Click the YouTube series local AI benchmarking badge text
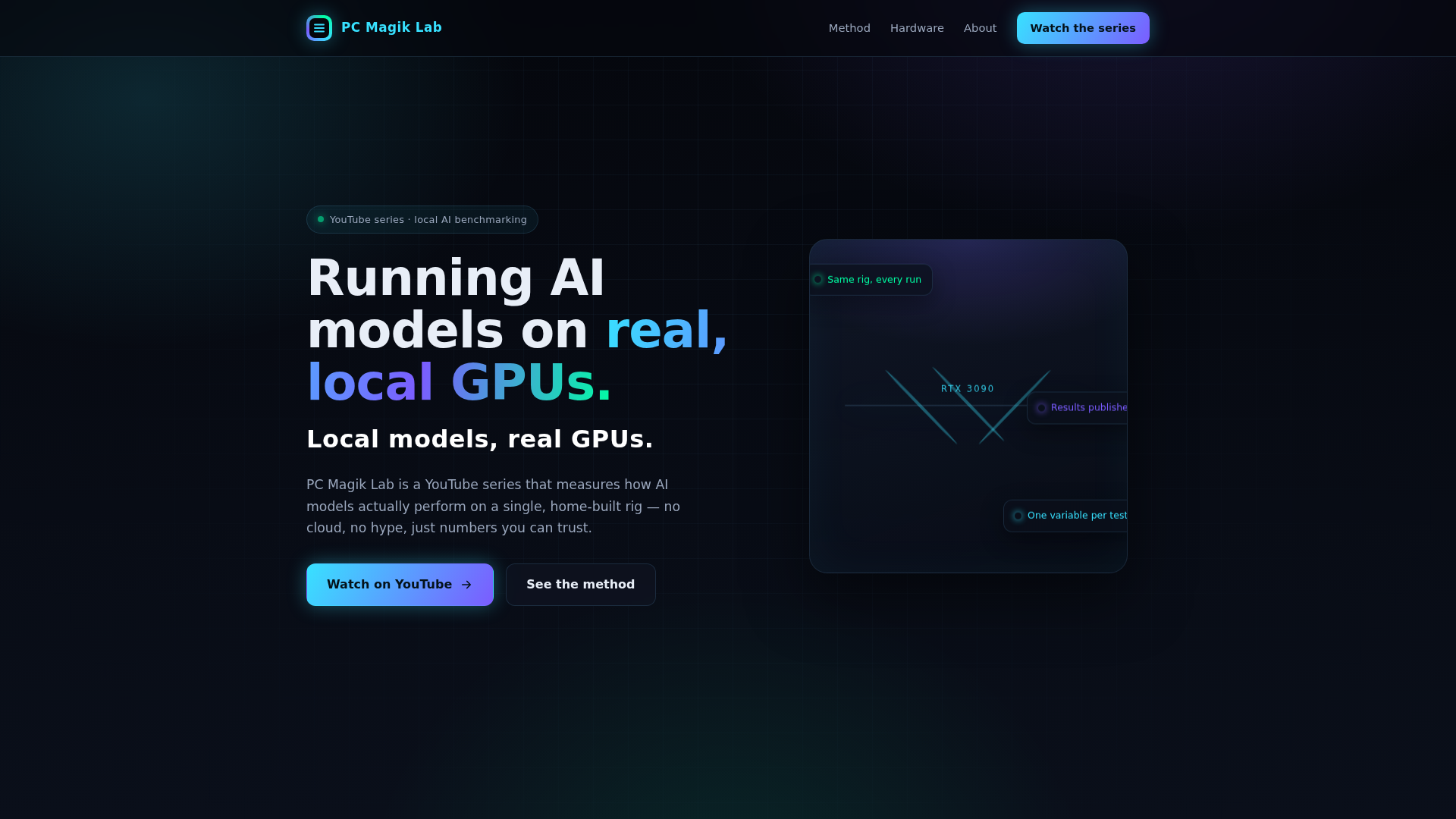 [x=428, y=220]
